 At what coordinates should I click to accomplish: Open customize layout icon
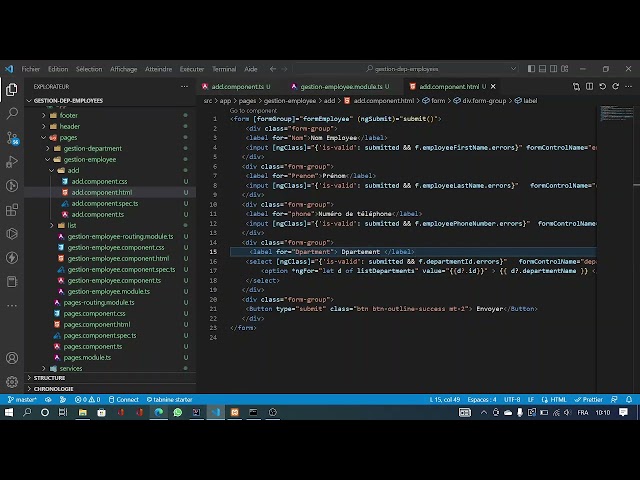[x=564, y=69]
